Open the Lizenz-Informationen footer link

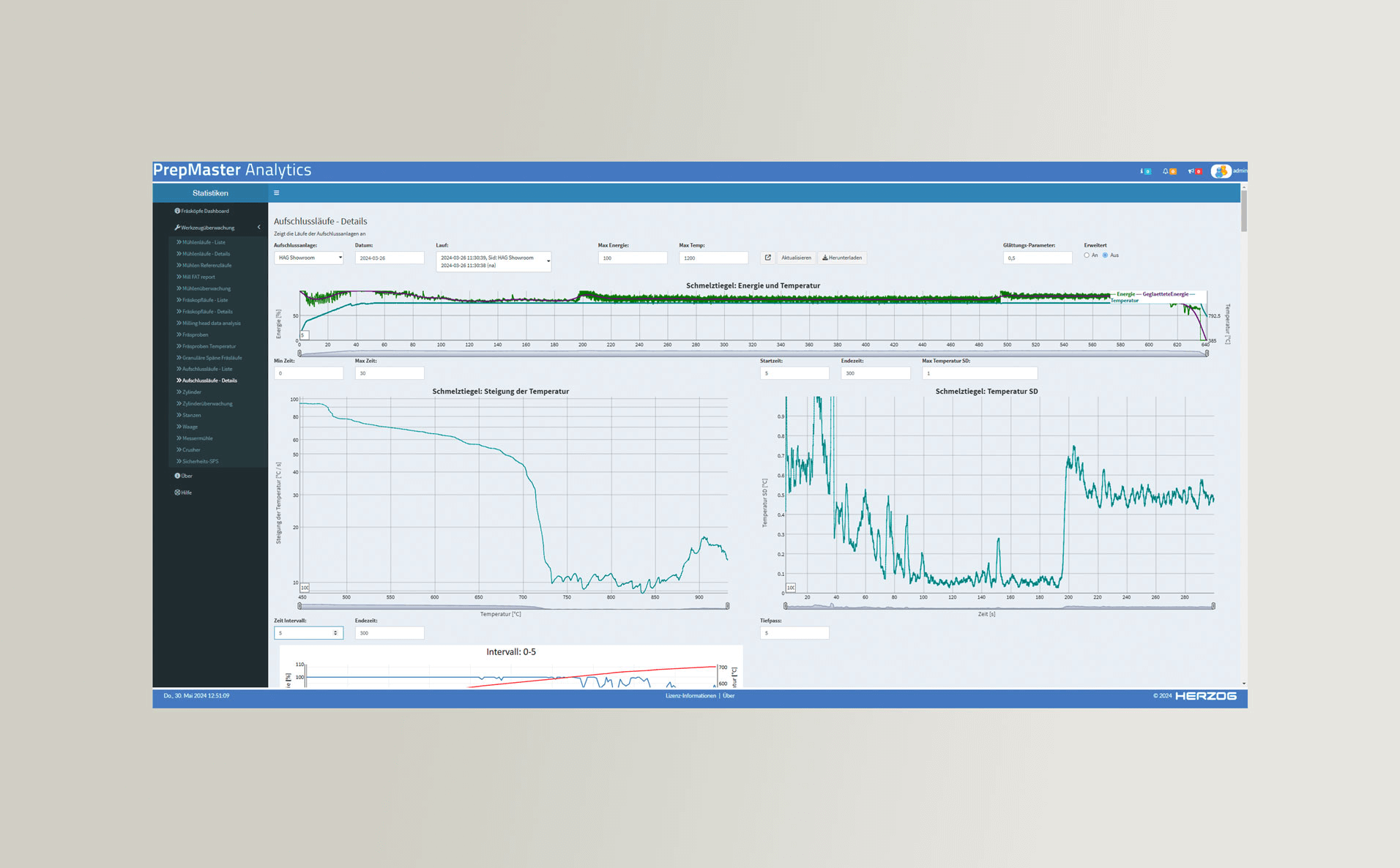pyautogui.click(x=690, y=696)
